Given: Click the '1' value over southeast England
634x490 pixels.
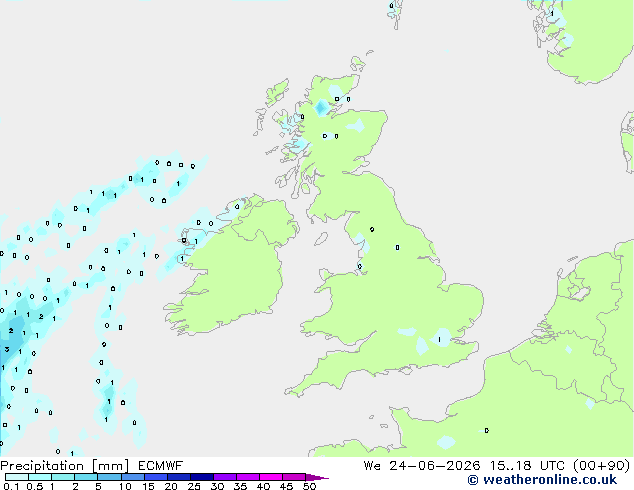Looking at the screenshot, I should pyautogui.click(x=440, y=340).
